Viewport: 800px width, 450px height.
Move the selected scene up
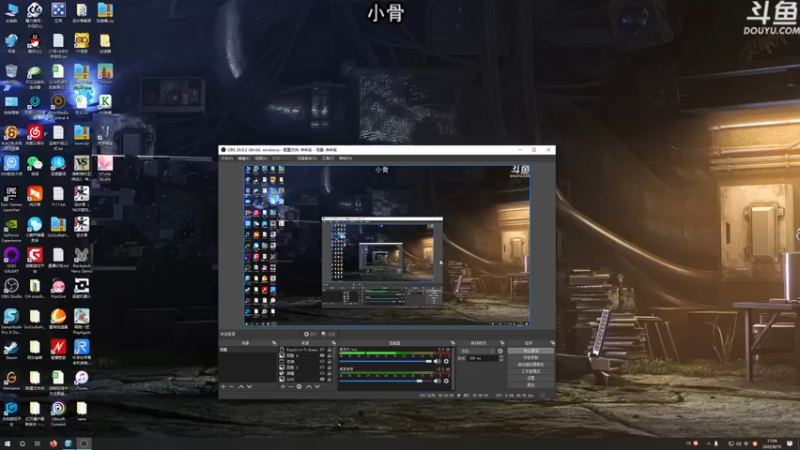[241, 387]
